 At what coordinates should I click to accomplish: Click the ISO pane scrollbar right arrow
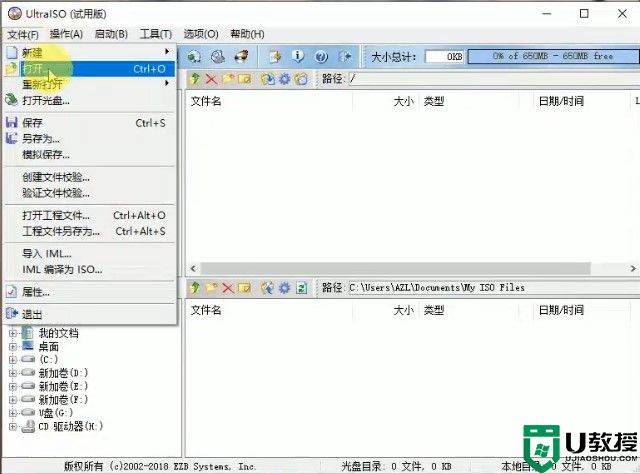[633, 268]
